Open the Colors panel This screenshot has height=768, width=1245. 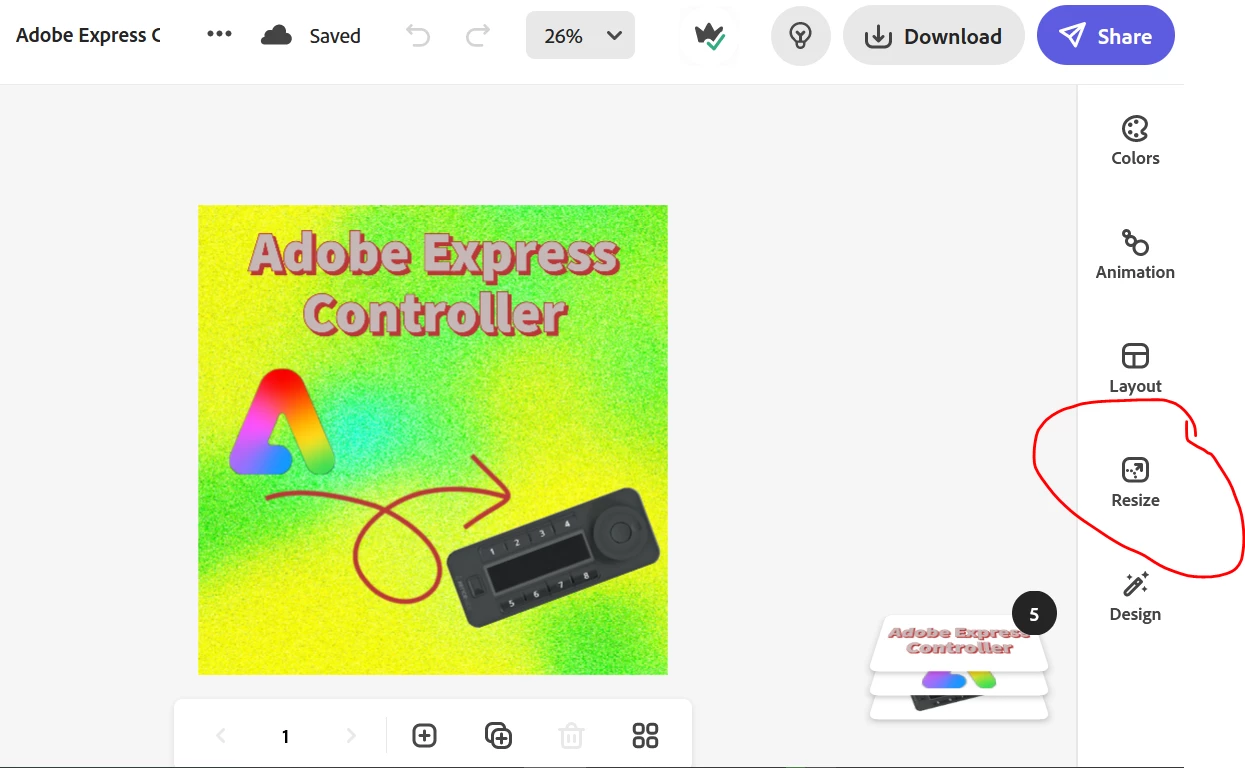[x=1135, y=140]
